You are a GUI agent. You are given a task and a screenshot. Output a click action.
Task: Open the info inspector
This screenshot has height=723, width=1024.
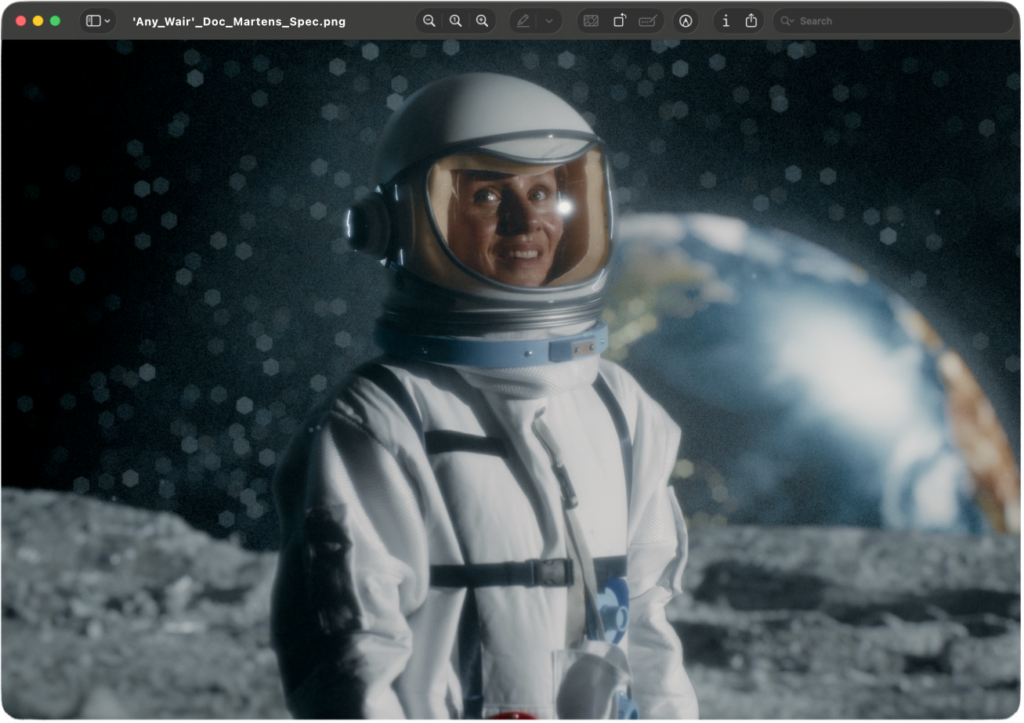pyautogui.click(x=725, y=21)
